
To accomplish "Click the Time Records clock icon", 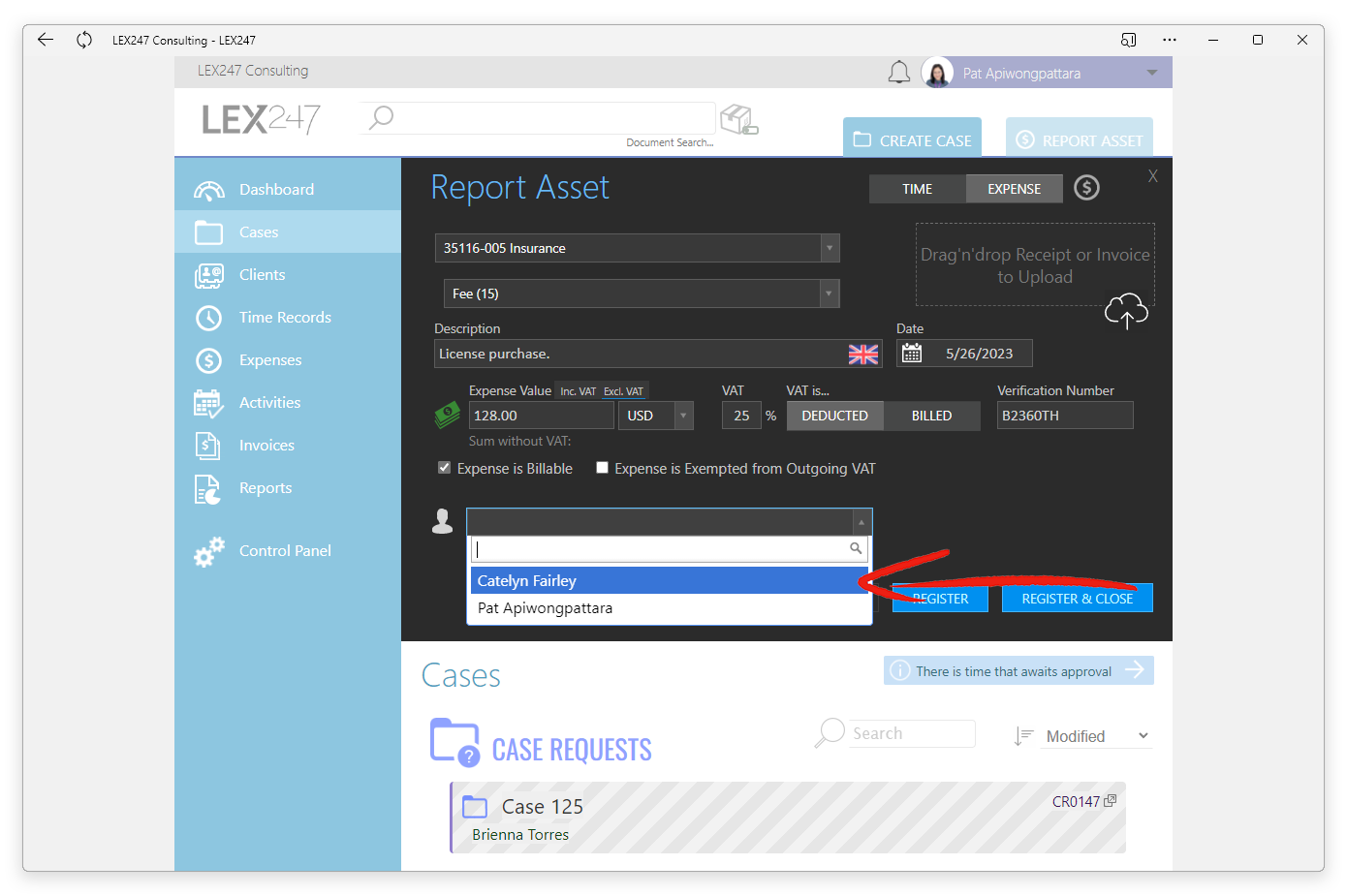I will (209, 318).
